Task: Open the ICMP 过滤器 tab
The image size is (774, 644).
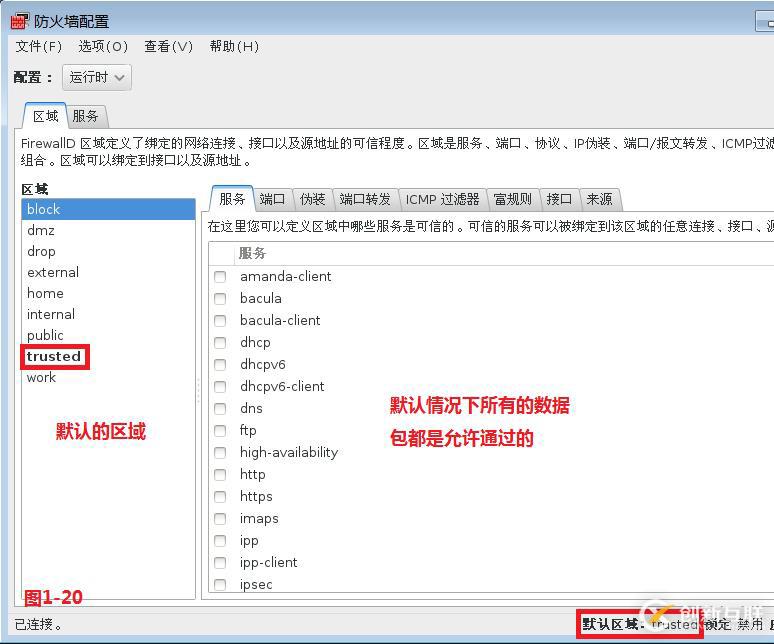Action: coord(442,199)
